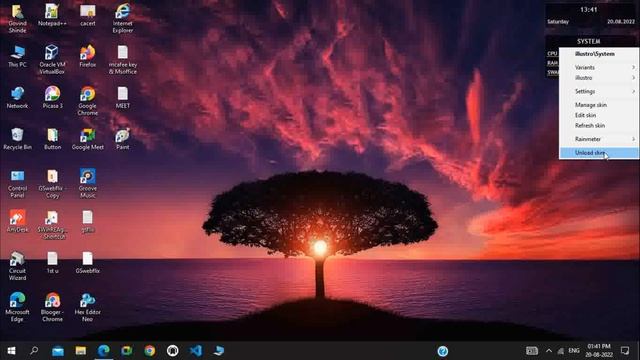Select the This PC desktop icon
Image resolution: width=640 pixels, height=360 pixels.
click(x=17, y=56)
